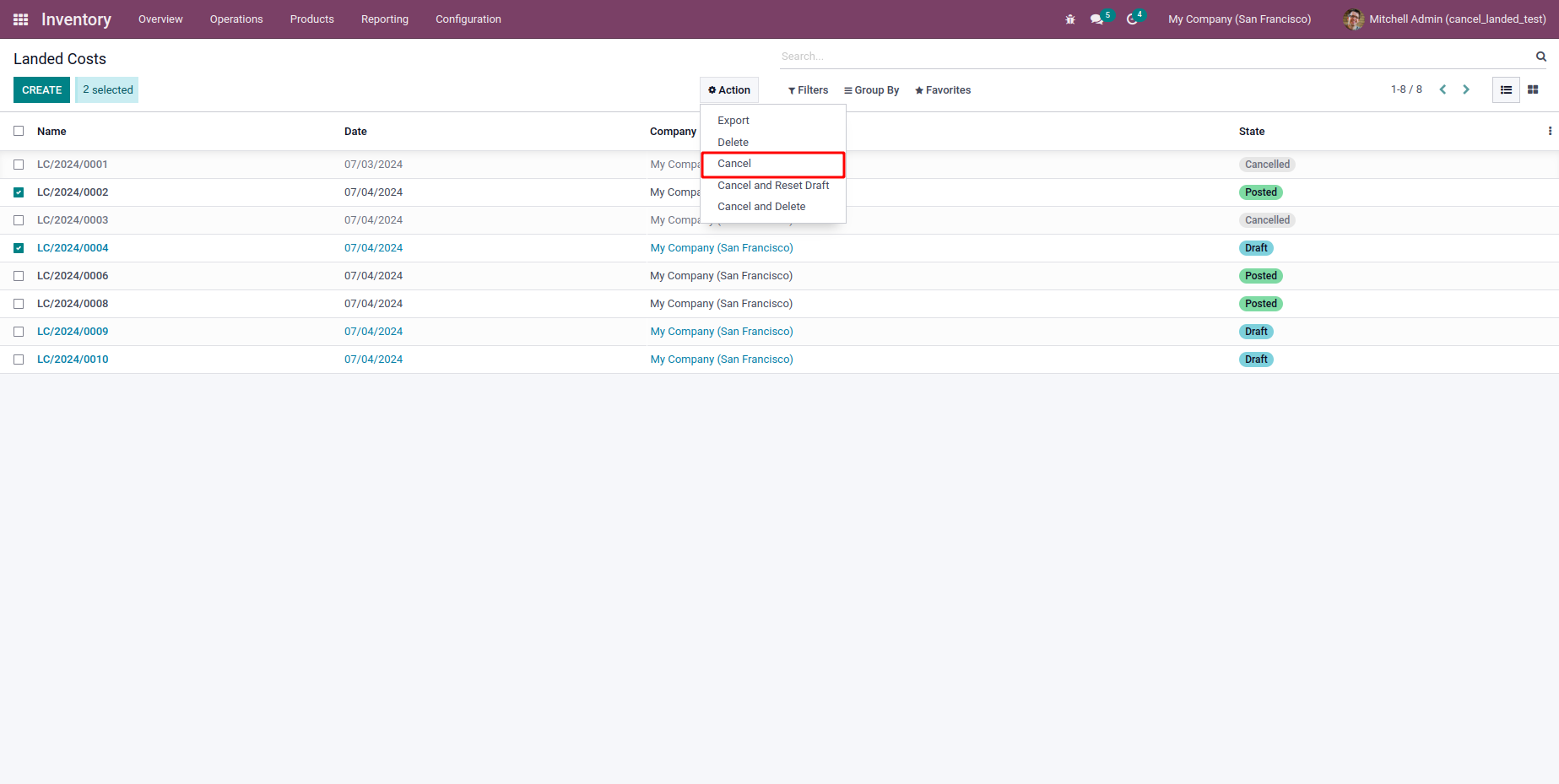Go to previous page of records
The width and height of the screenshot is (1559, 784).
point(1443,89)
